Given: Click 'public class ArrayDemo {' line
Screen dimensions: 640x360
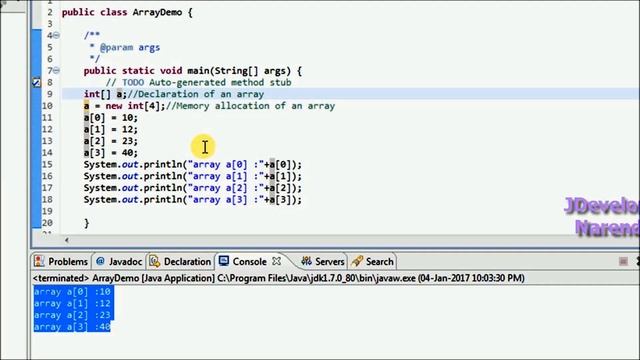Looking at the screenshot, I should (127, 12).
